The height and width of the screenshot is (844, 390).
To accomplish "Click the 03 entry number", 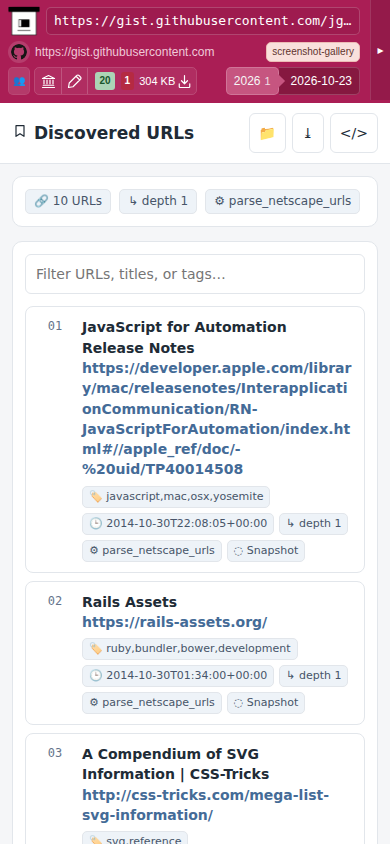I will (55, 752).
